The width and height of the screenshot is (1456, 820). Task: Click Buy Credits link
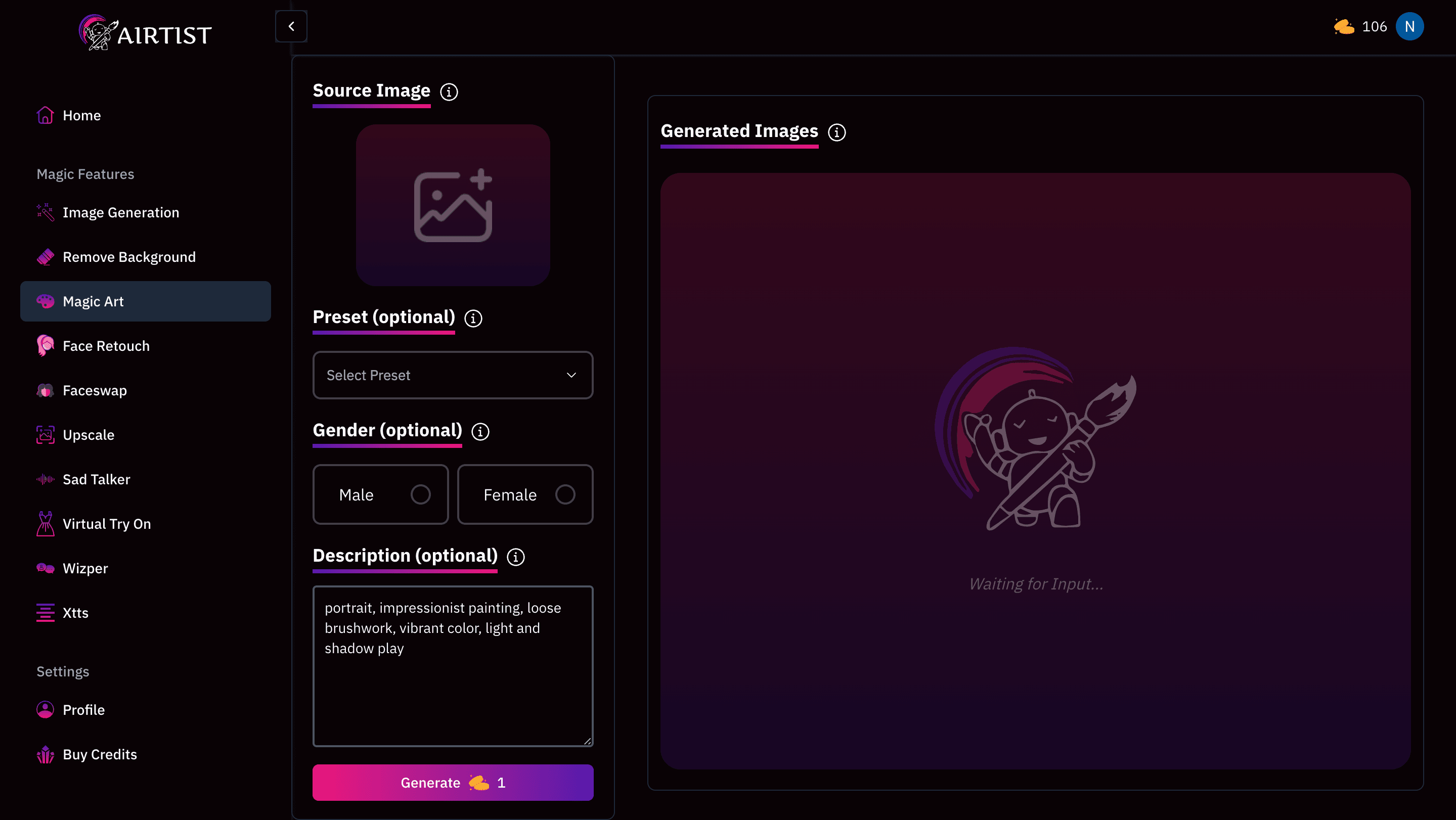[99, 754]
